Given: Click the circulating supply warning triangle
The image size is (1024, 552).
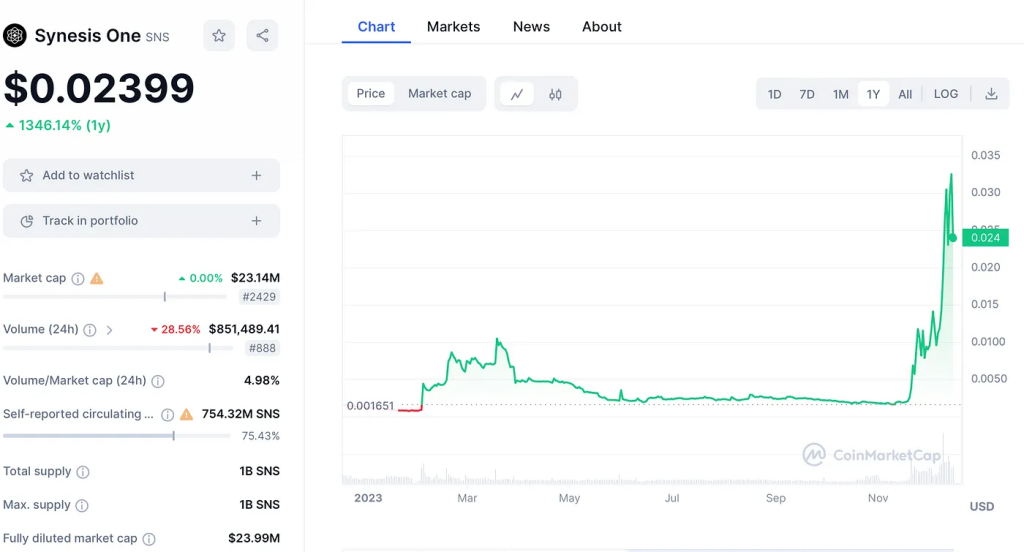Looking at the screenshot, I should point(186,414).
